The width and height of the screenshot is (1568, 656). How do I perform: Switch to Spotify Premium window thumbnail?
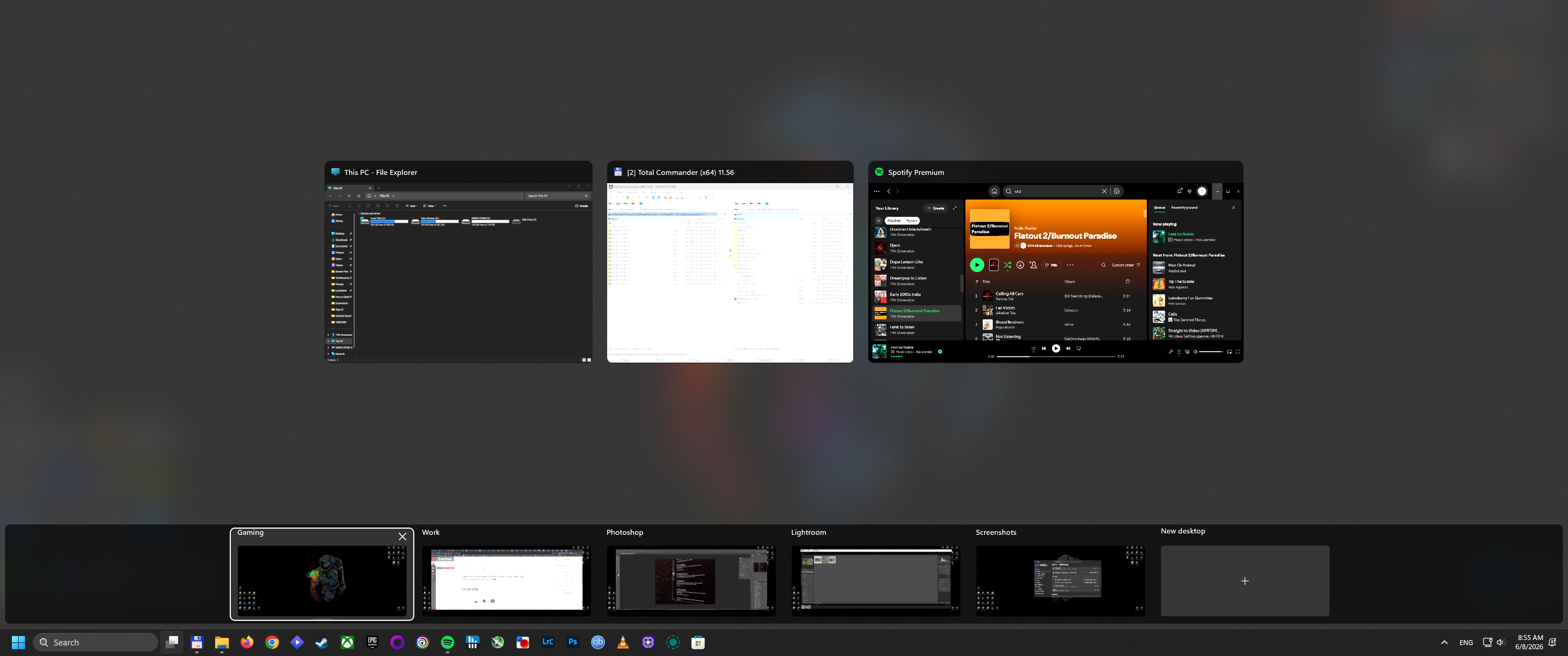pos(1056,262)
